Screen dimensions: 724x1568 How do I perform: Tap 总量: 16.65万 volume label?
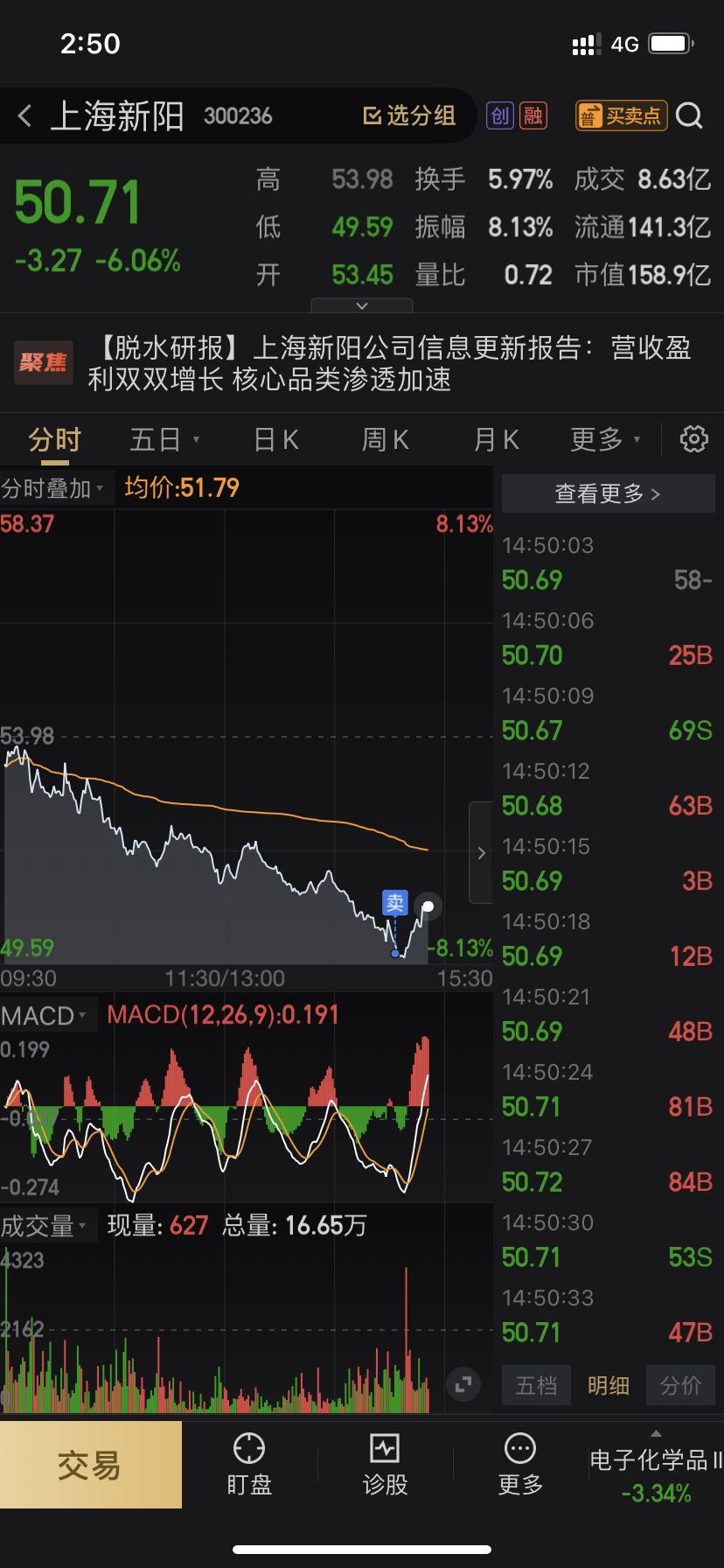pyautogui.click(x=295, y=1226)
